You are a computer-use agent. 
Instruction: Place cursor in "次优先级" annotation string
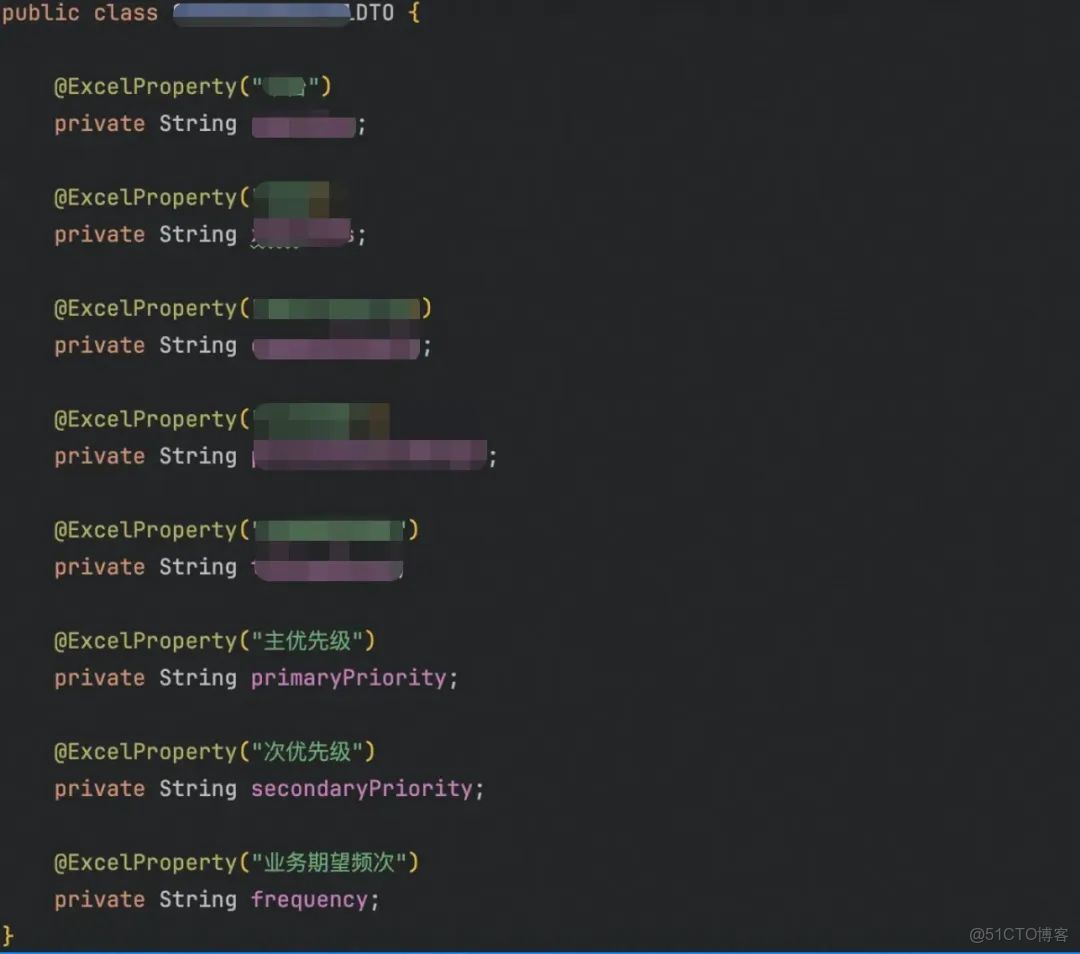click(307, 752)
